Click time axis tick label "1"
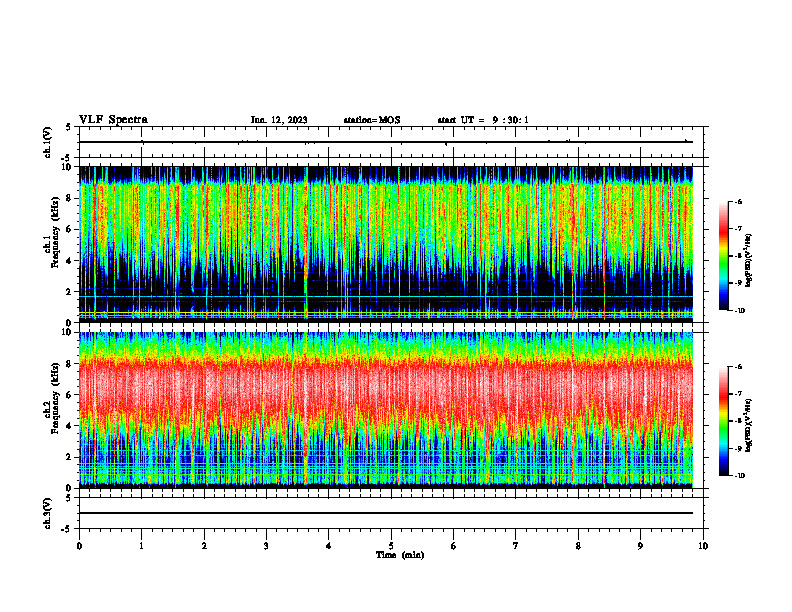 coord(141,546)
